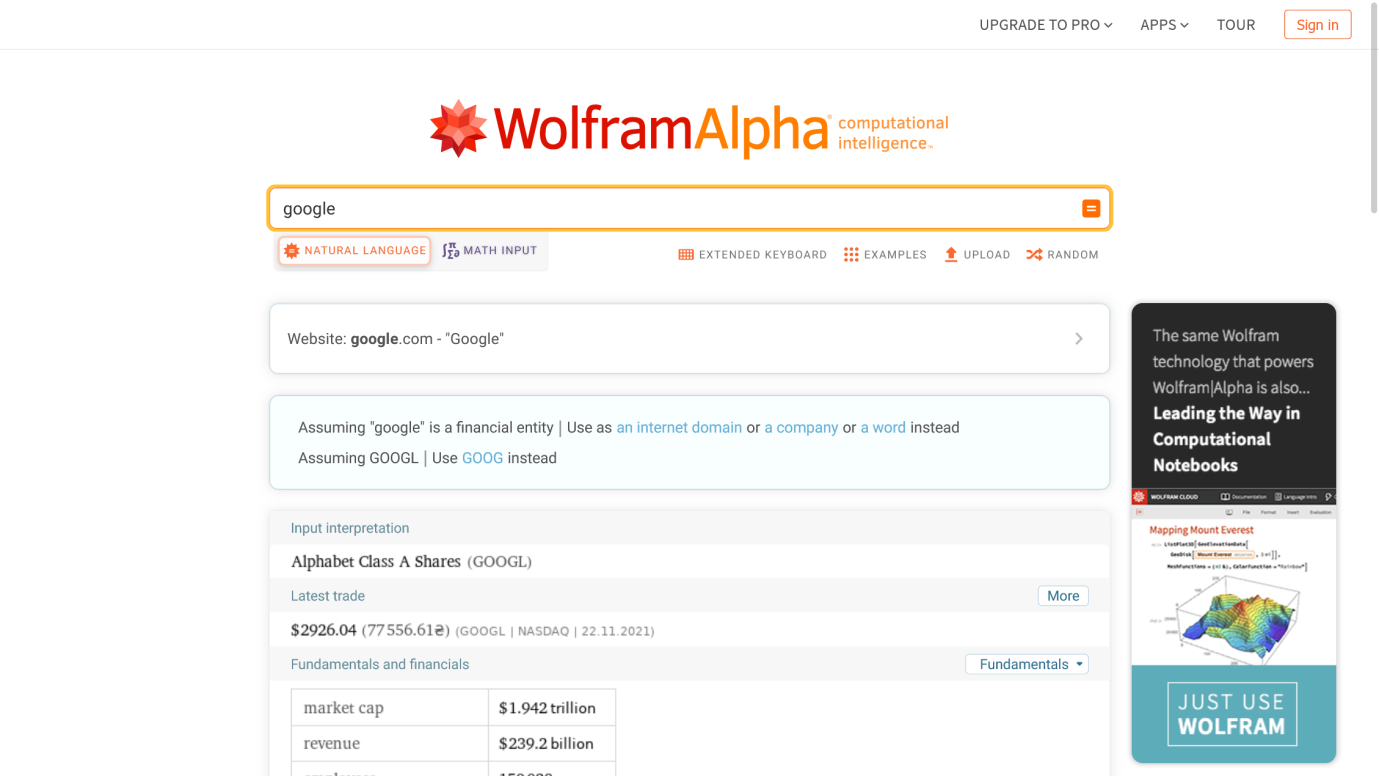Open the Examples grid icon
The height and width of the screenshot is (776, 1379).
pos(851,255)
